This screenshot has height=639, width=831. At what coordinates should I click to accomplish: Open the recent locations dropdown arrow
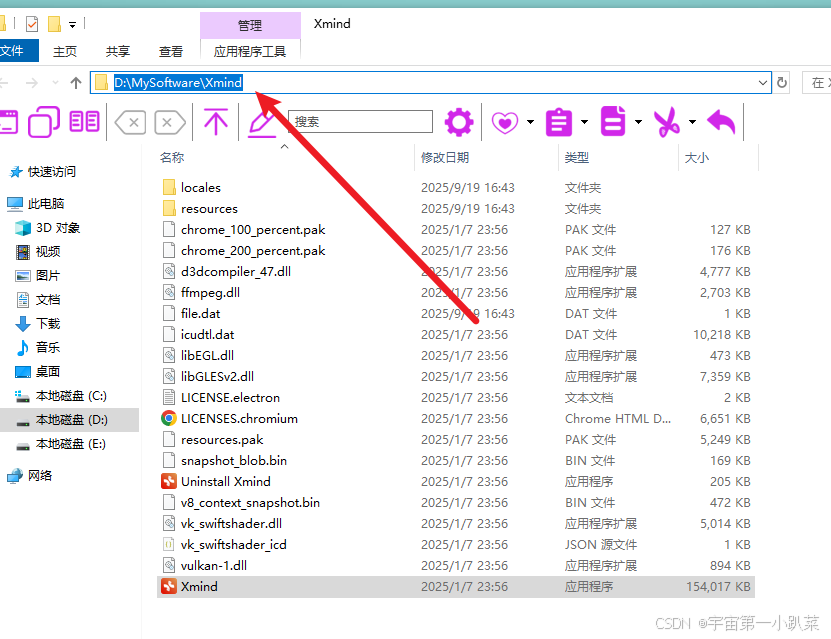pyautogui.click(x=56, y=83)
